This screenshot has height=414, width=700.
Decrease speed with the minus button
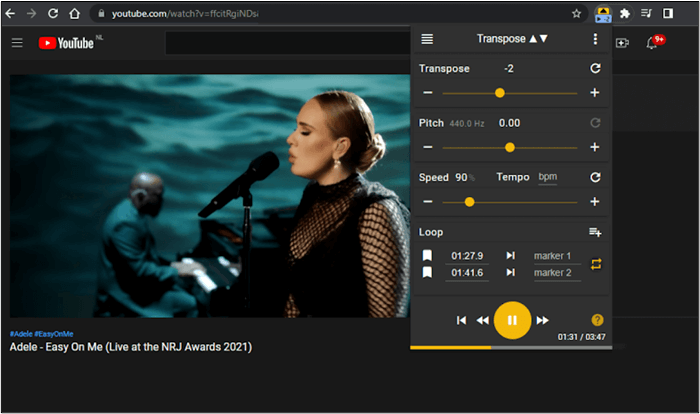(428, 202)
